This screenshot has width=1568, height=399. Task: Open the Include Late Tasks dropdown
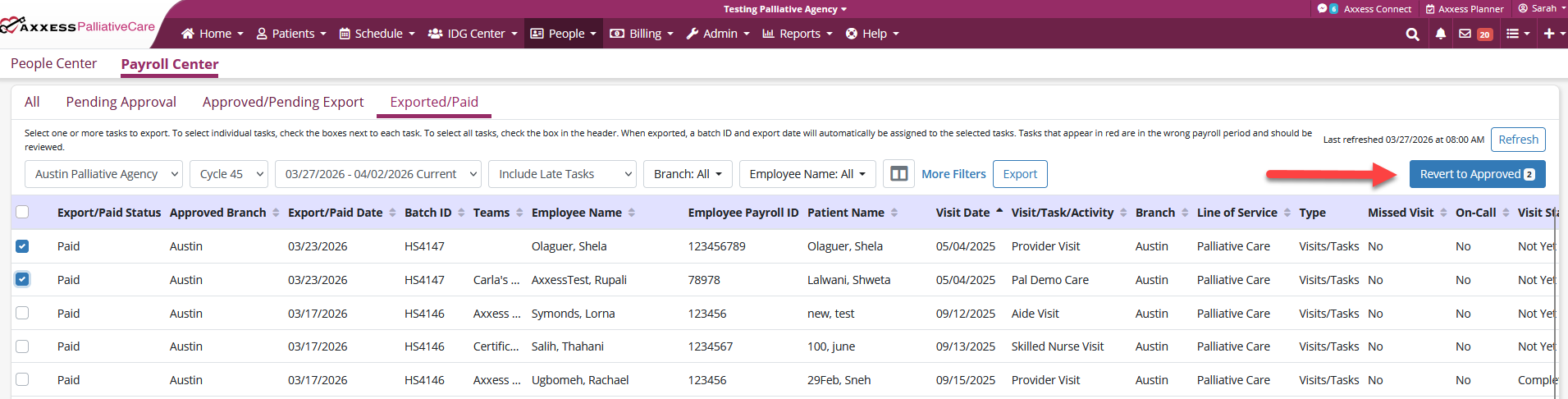[x=565, y=174]
